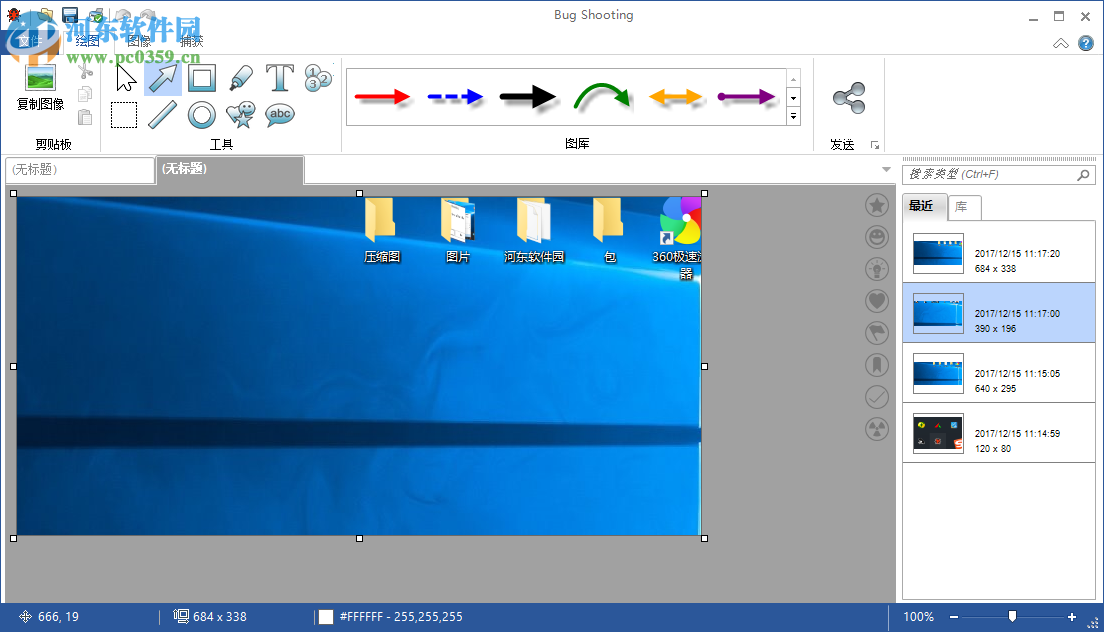Open the capture dated 11:15:05 (640 x 295)
The width and height of the screenshot is (1104, 632).
click(x=999, y=373)
